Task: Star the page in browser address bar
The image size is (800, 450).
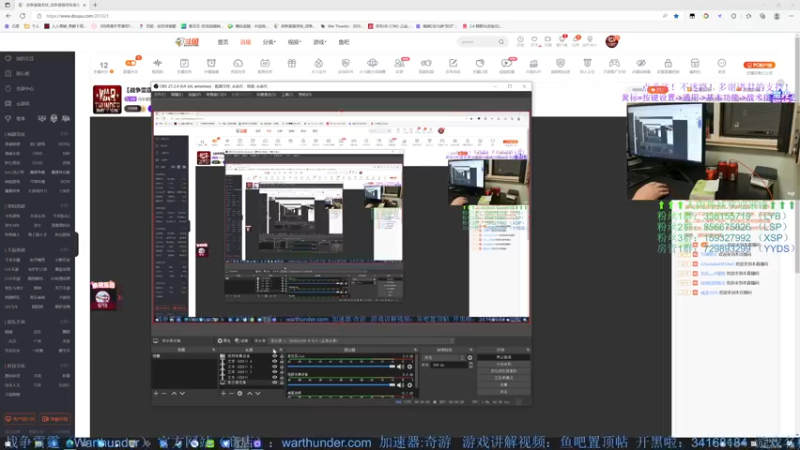Action: [x=677, y=16]
